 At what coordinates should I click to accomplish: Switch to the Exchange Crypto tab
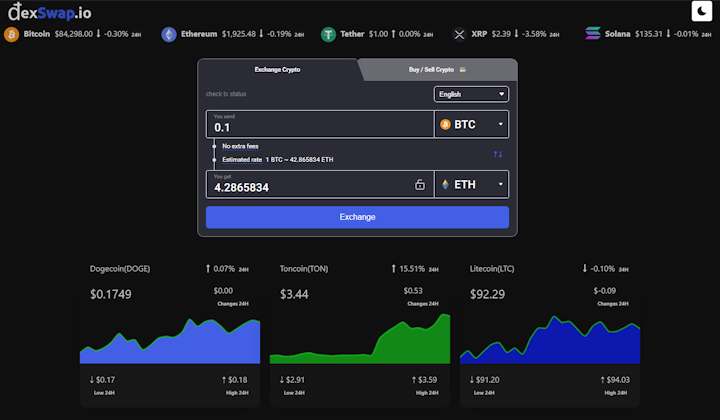click(277, 70)
